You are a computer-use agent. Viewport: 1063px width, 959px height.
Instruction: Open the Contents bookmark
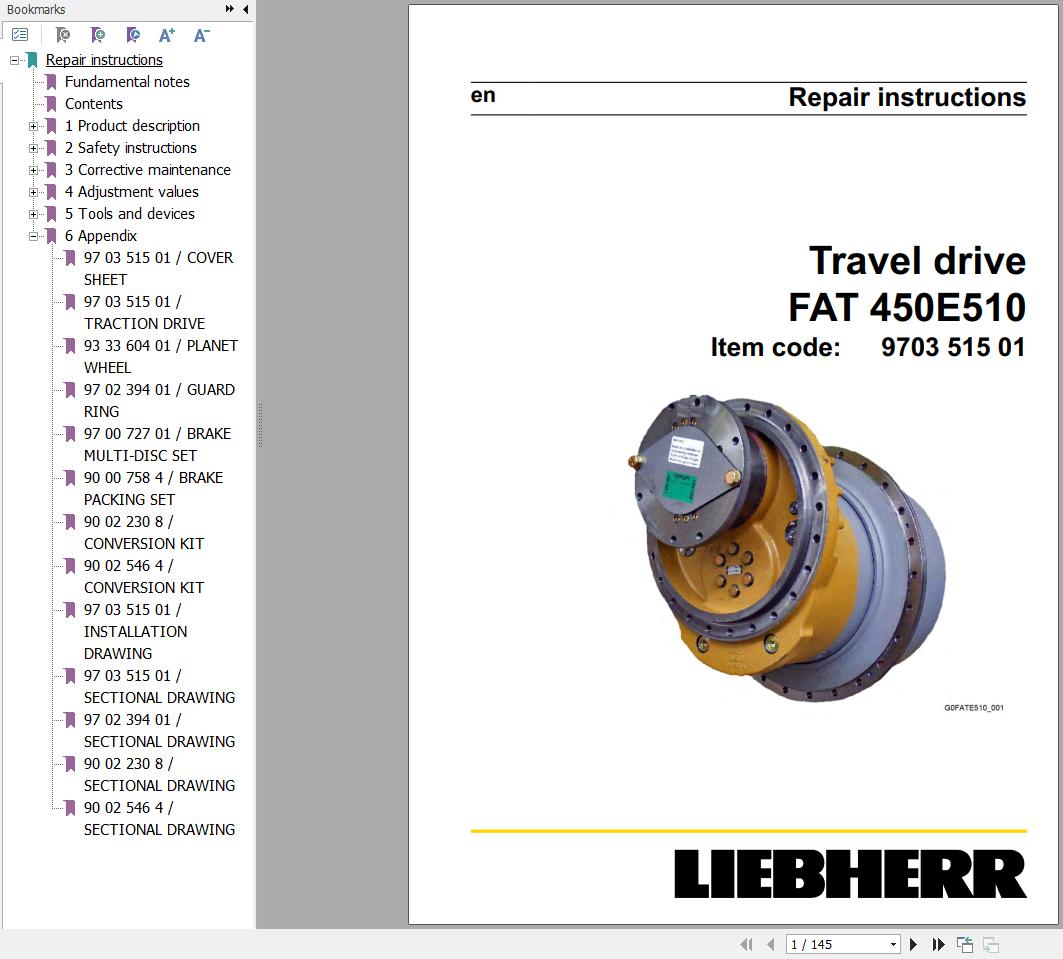pos(94,104)
